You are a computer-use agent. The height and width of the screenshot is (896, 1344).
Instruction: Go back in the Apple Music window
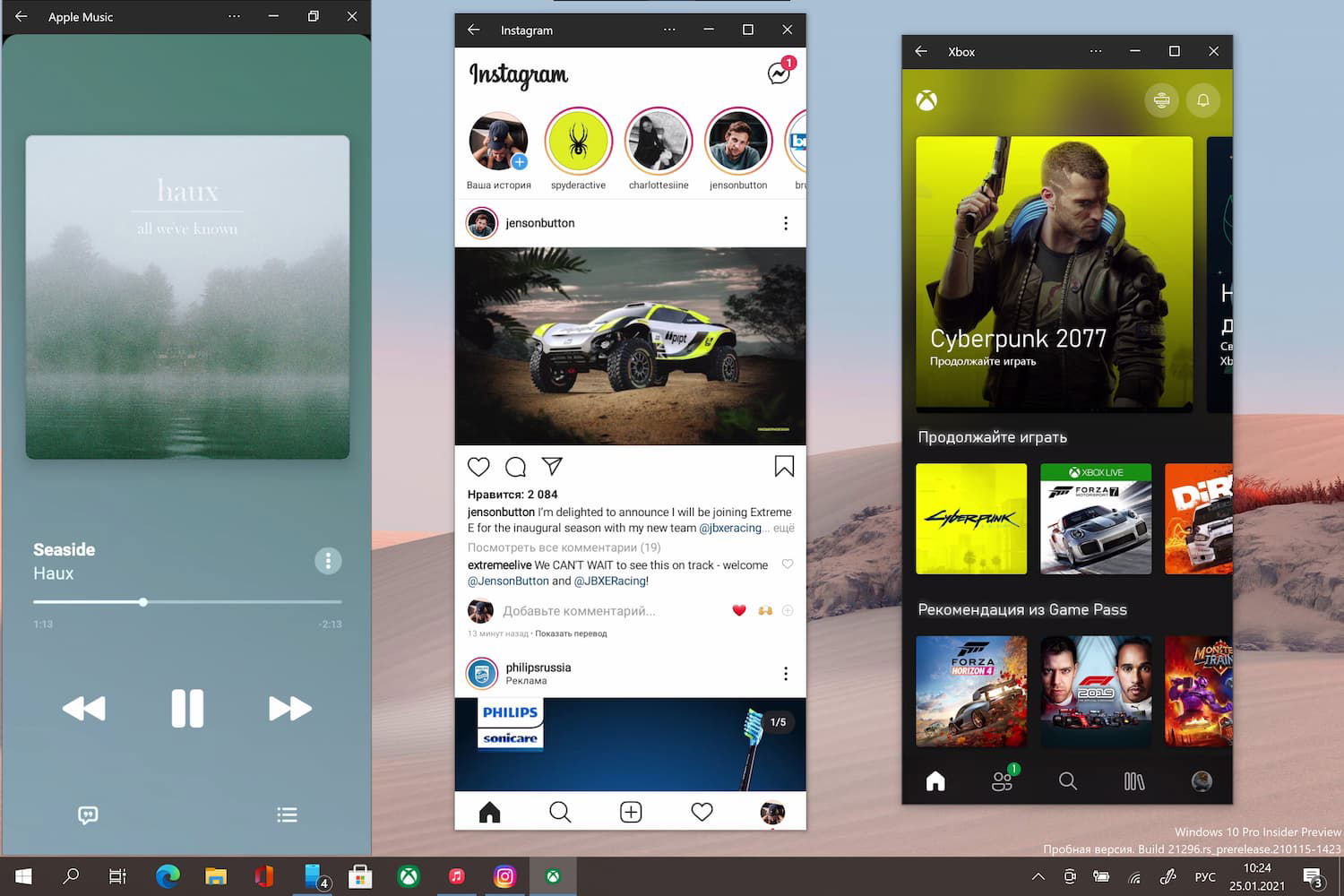coord(22,16)
